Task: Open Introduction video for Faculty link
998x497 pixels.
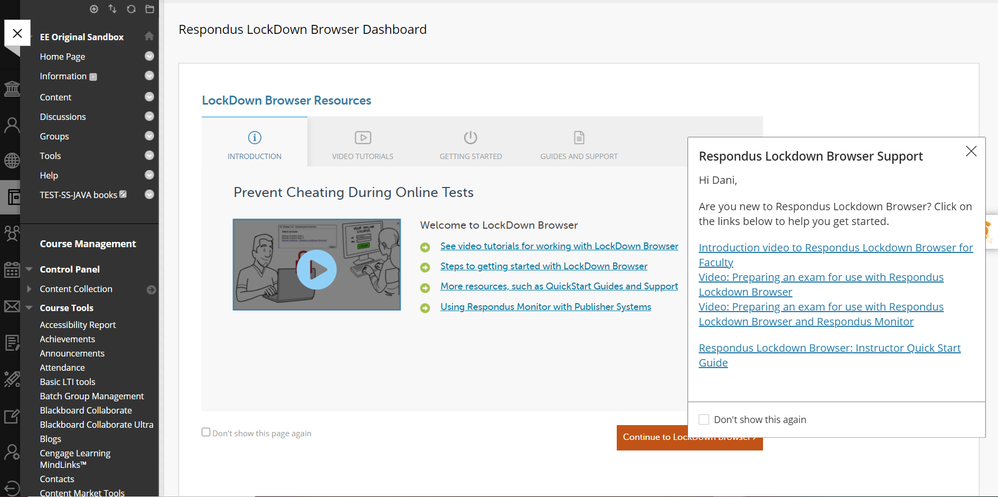Action: pyautogui.click(x=836, y=255)
